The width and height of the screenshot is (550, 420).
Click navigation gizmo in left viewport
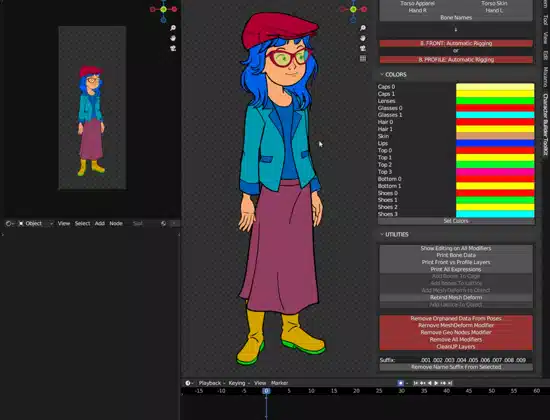tap(163, 9)
